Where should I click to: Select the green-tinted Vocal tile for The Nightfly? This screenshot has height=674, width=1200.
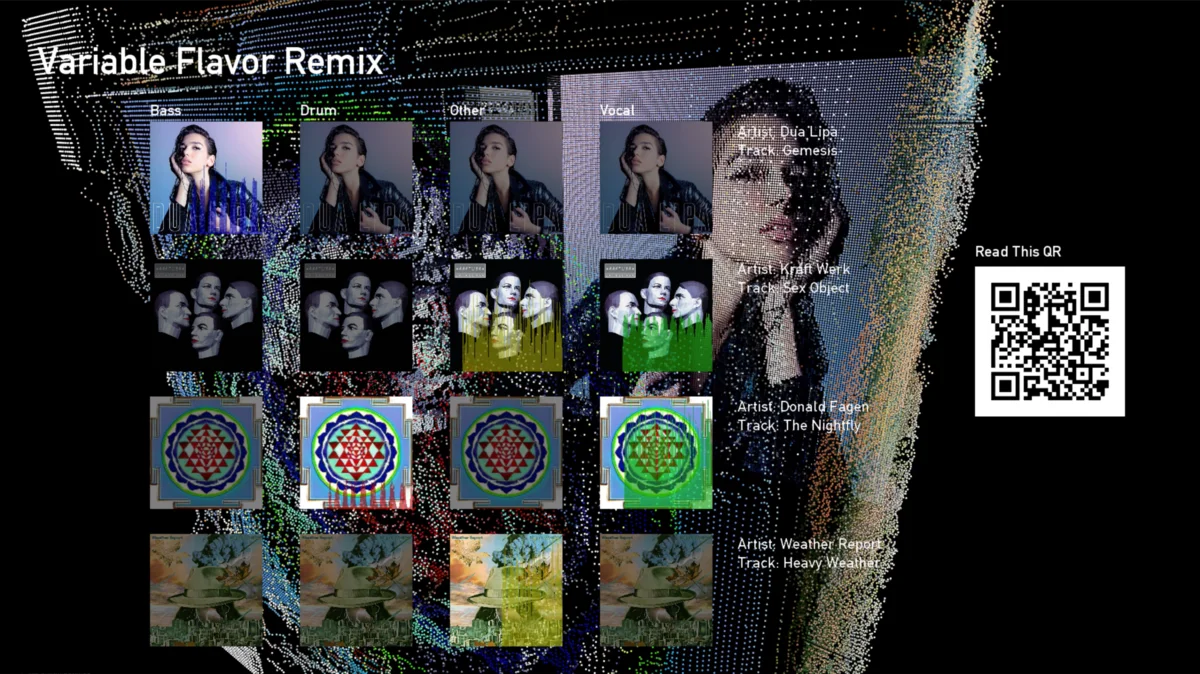point(655,452)
